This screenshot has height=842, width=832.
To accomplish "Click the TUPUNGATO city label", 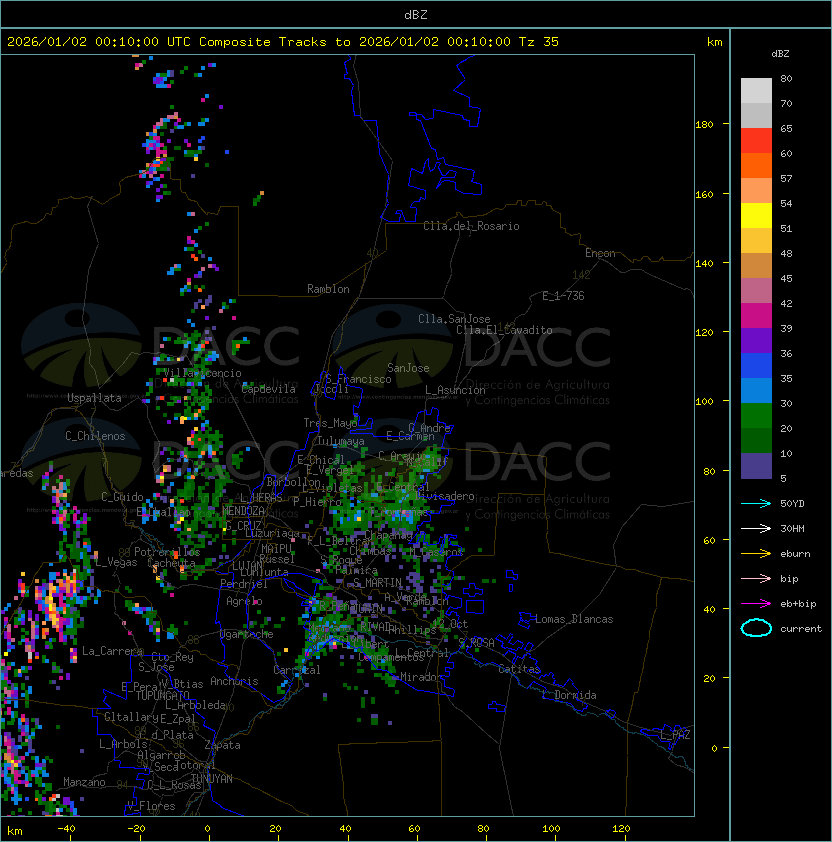I will click(x=162, y=695).
